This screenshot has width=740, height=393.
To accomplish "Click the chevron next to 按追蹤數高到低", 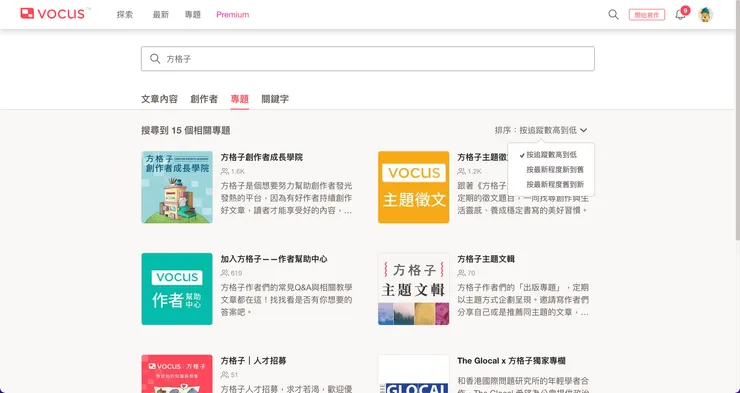I will click(x=584, y=130).
